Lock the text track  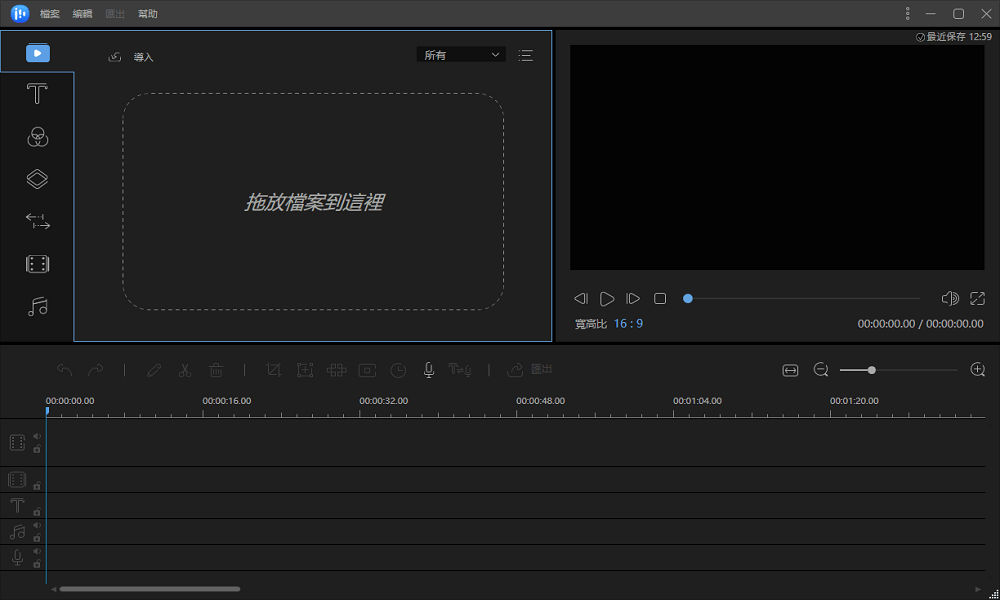(37, 511)
